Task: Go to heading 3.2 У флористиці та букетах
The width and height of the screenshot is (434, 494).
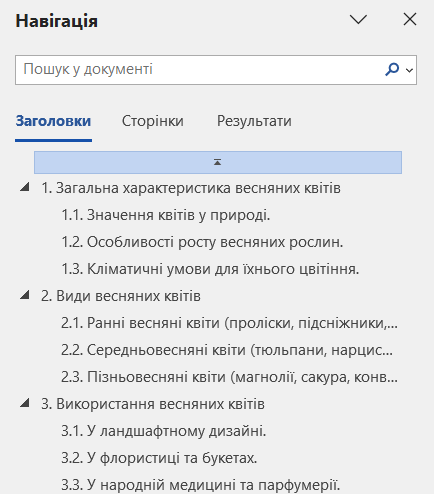Action: (159, 458)
